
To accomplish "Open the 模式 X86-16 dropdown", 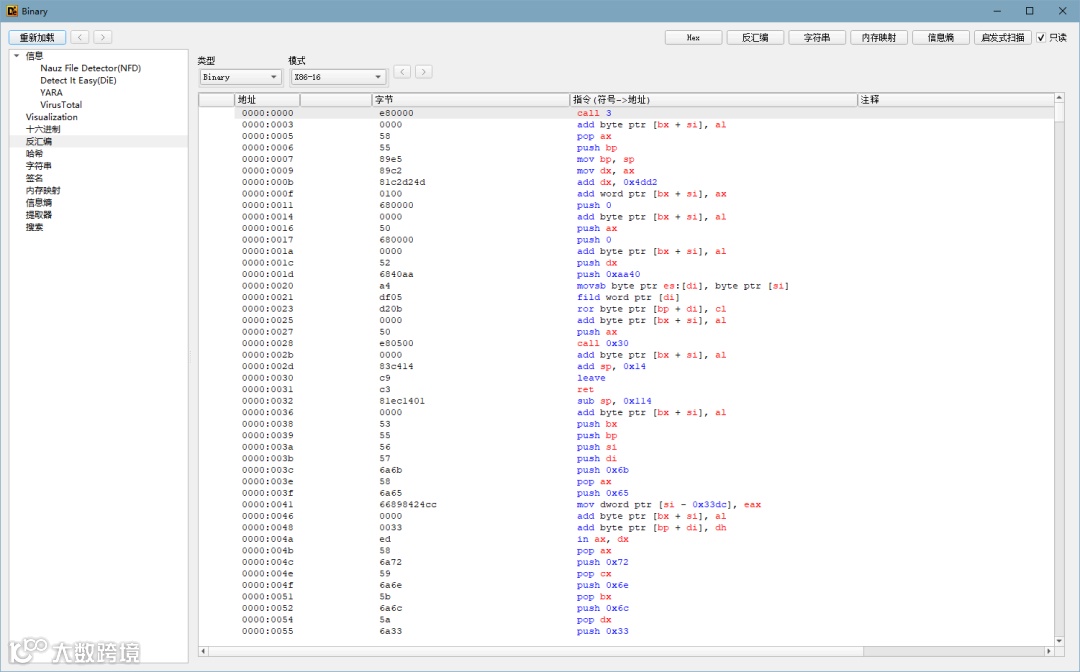I will pos(337,77).
